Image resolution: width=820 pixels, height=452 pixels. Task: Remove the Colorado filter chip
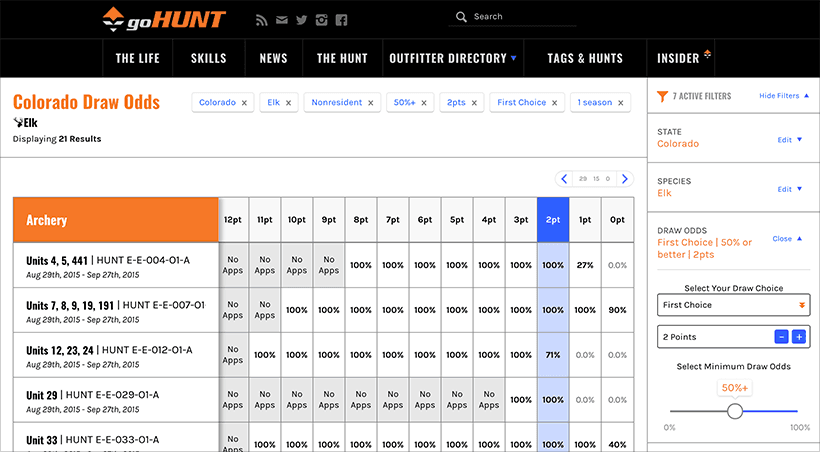[244, 103]
